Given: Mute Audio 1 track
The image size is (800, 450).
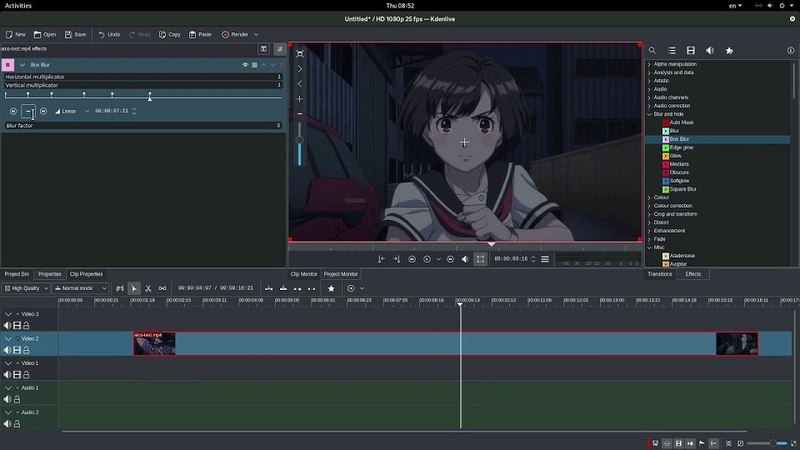Looking at the screenshot, I should click(7, 399).
